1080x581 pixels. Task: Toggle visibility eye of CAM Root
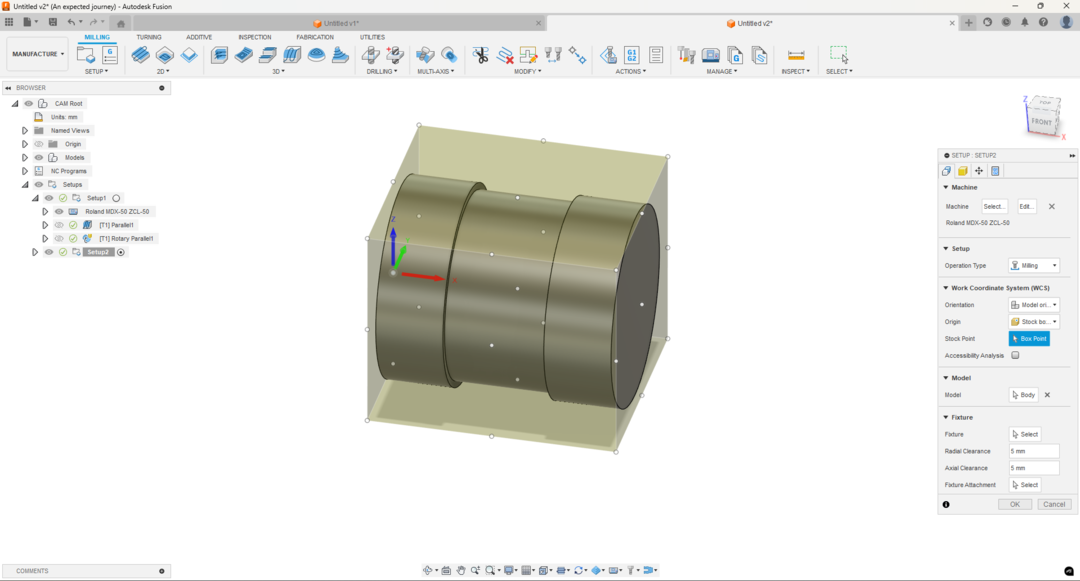pos(28,103)
